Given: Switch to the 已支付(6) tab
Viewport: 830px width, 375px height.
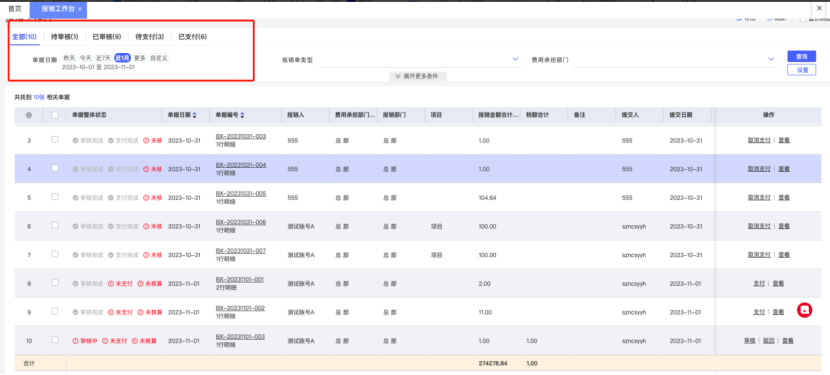Looking at the screenshot, I should (193, 37).
